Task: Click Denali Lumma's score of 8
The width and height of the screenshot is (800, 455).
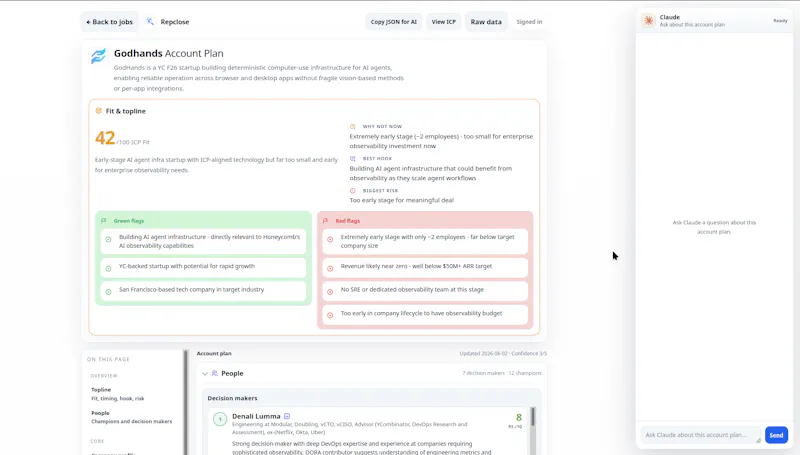Action: click(518, 418)
